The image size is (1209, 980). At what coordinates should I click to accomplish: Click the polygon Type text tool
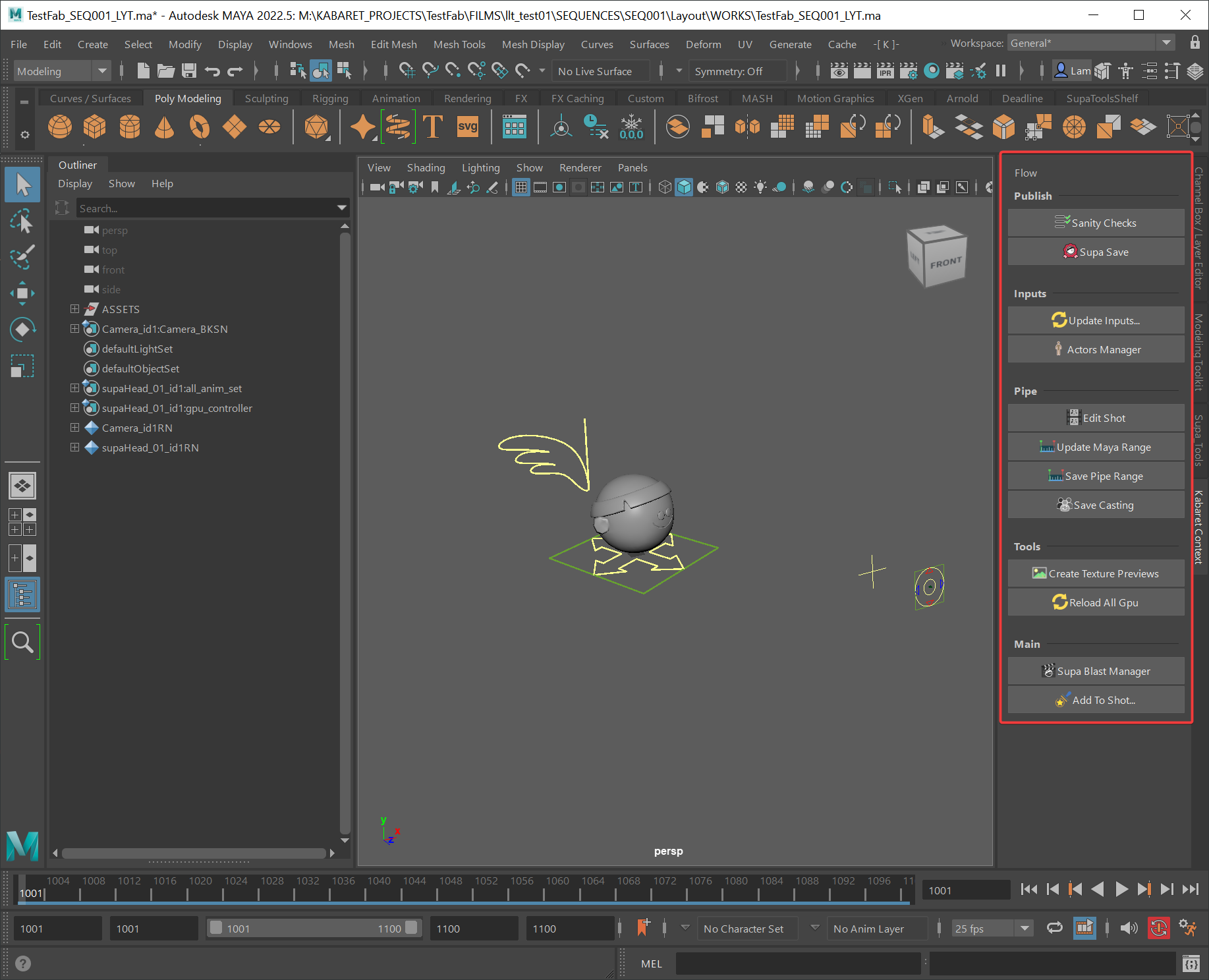tap(433, 126)
